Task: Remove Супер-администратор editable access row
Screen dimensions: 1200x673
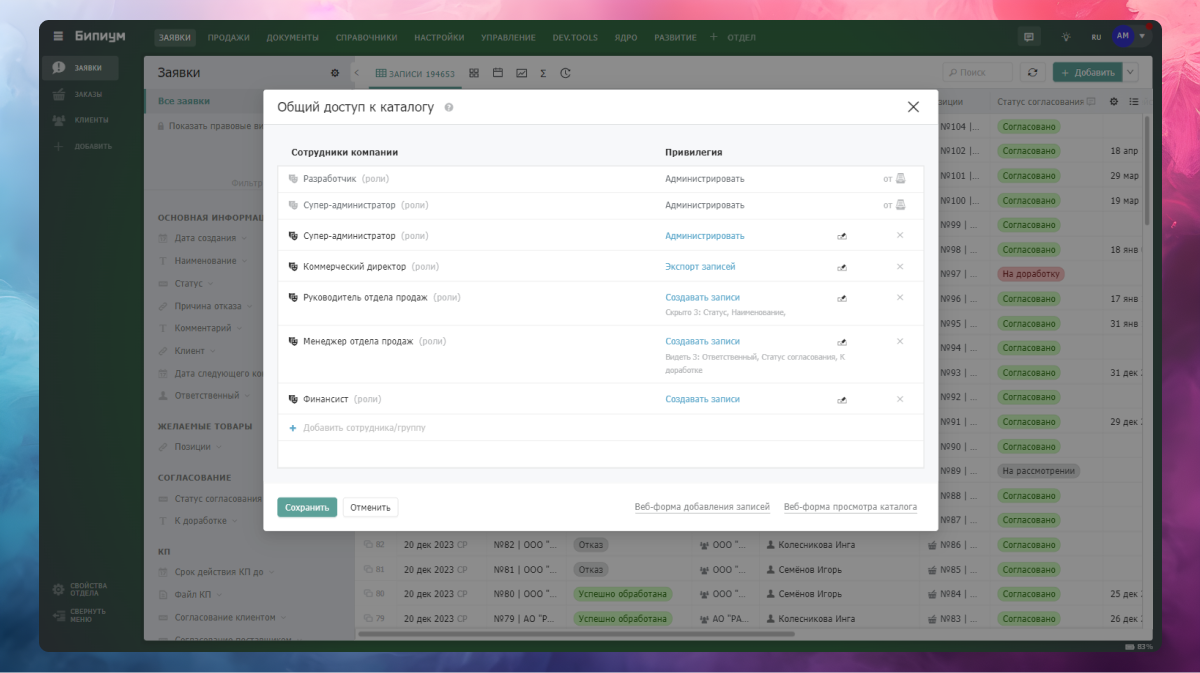Action: [900, 235]
